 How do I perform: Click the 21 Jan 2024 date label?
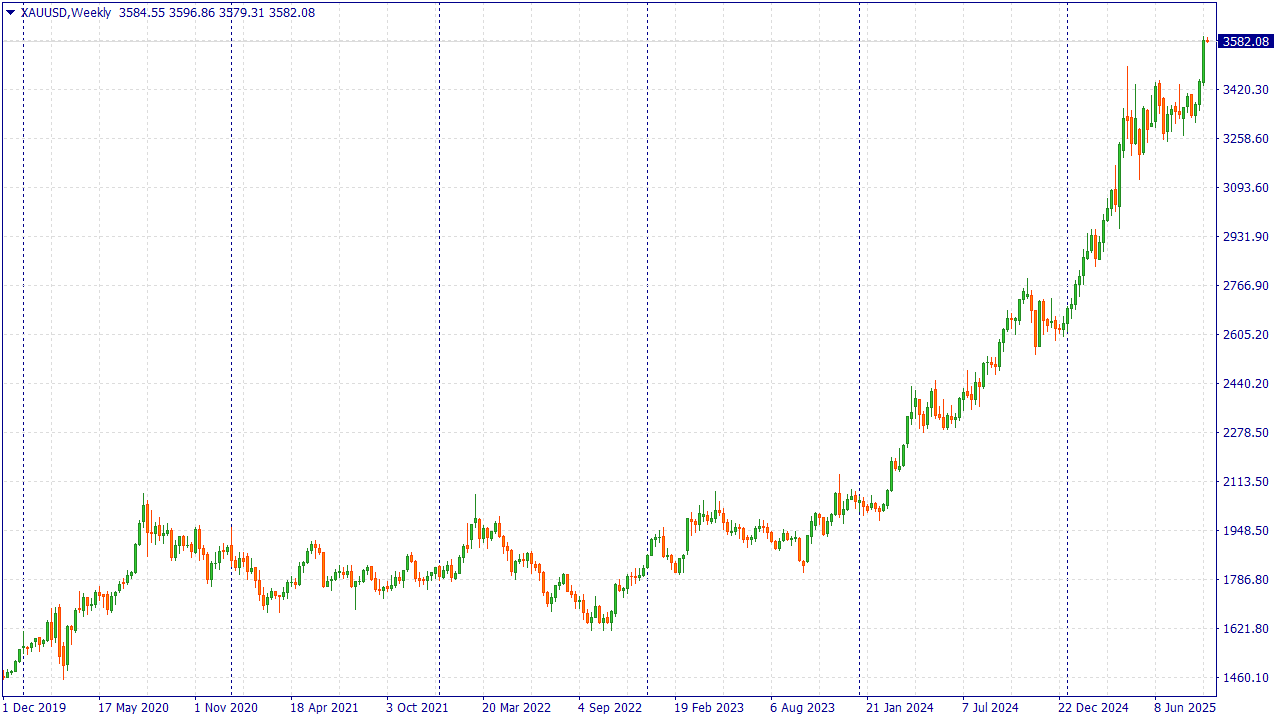click(900, 708)
